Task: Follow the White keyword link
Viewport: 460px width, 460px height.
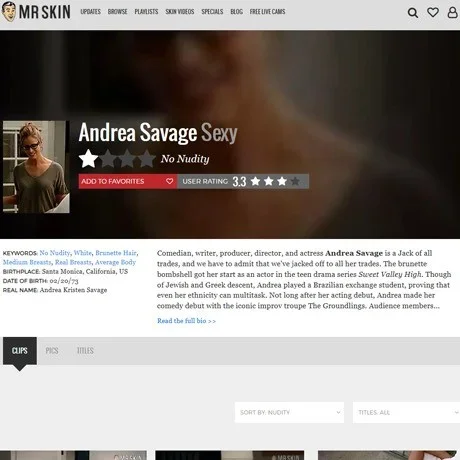Action: pos(82,253)
